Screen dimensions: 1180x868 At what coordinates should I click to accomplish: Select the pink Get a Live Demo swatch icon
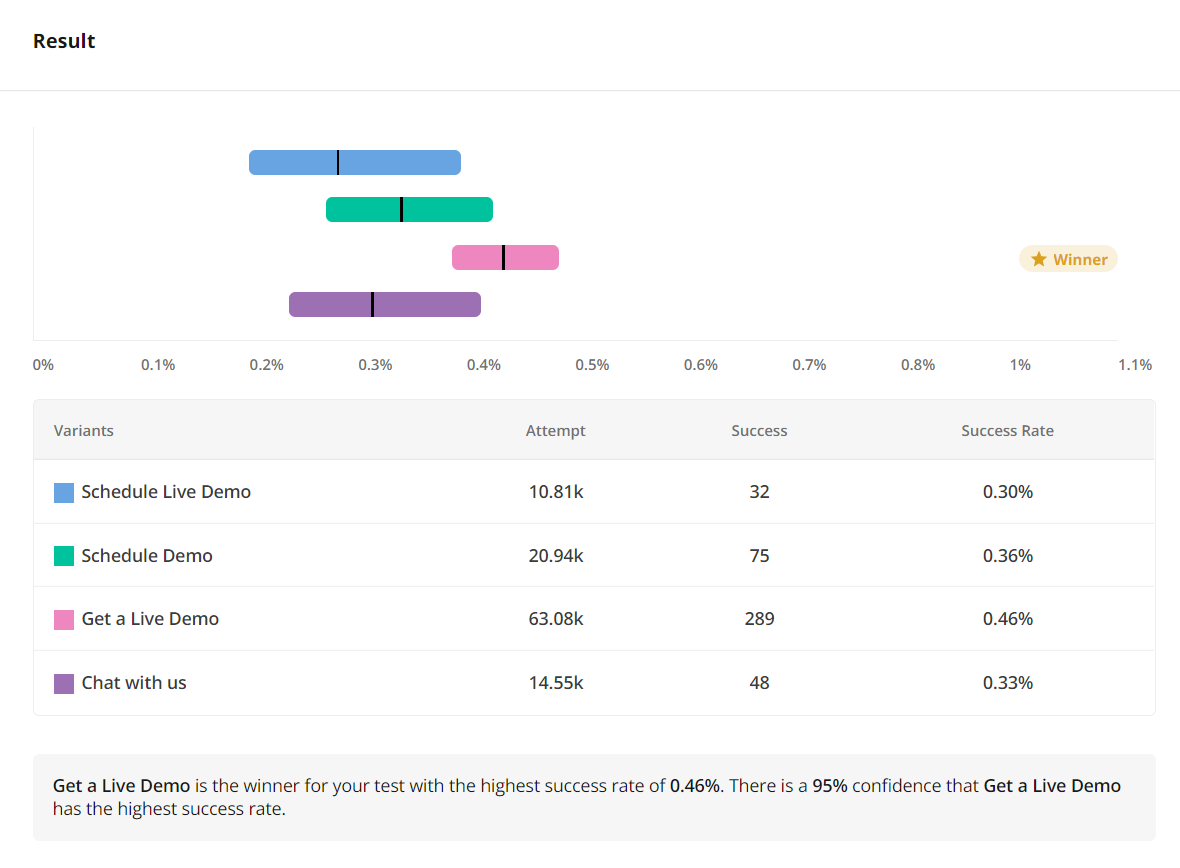point(63,619)
